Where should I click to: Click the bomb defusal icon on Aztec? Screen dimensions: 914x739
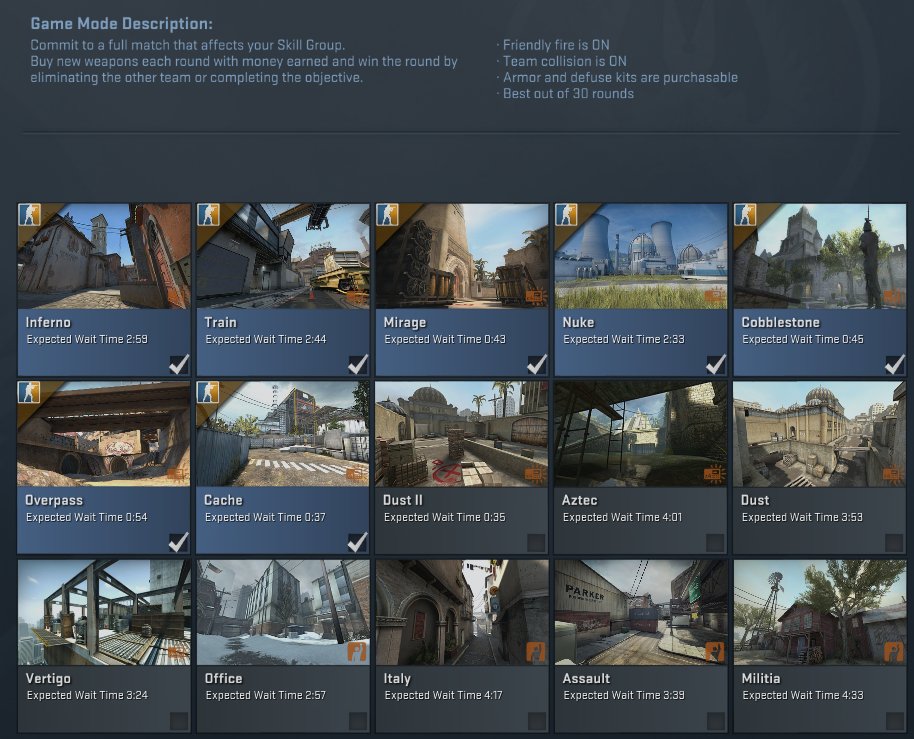pos(715,476)
